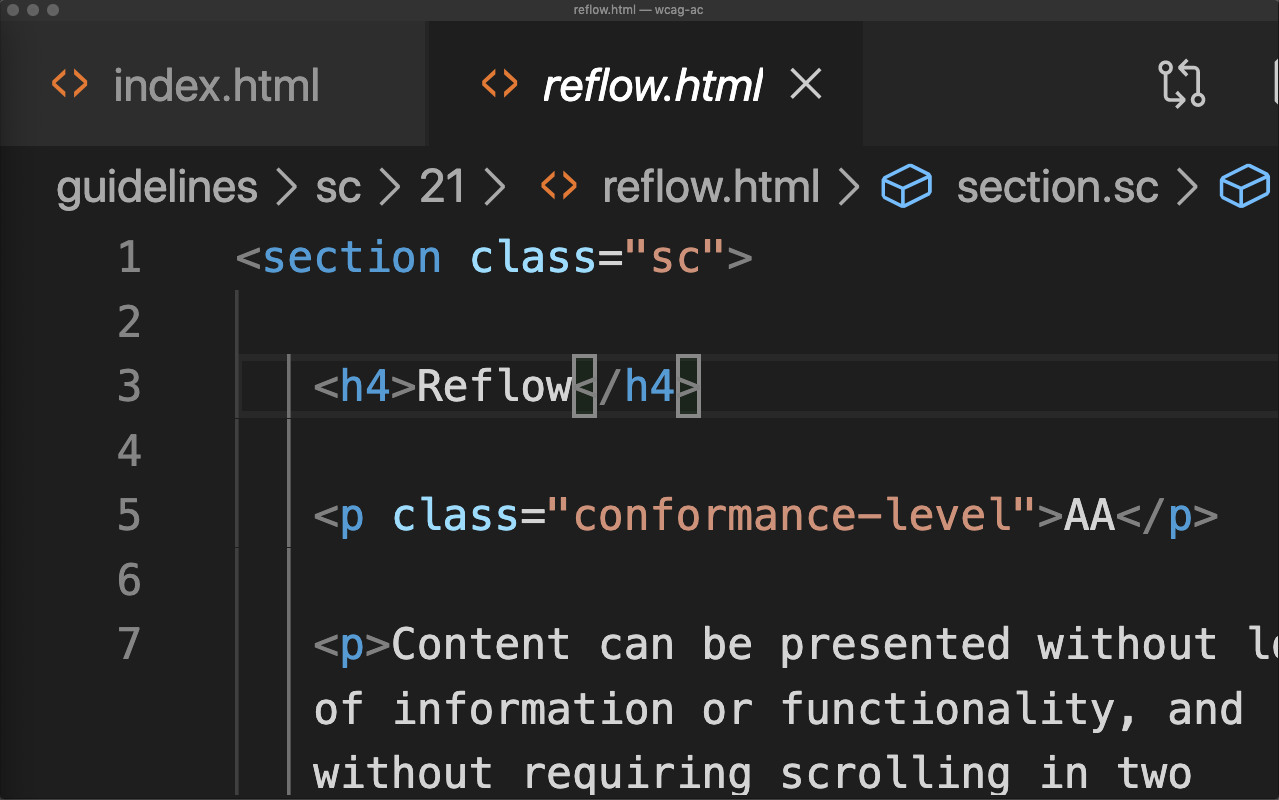
Task: Expand chevron after guidelines breadcrumb
Action: coord(287,188)
